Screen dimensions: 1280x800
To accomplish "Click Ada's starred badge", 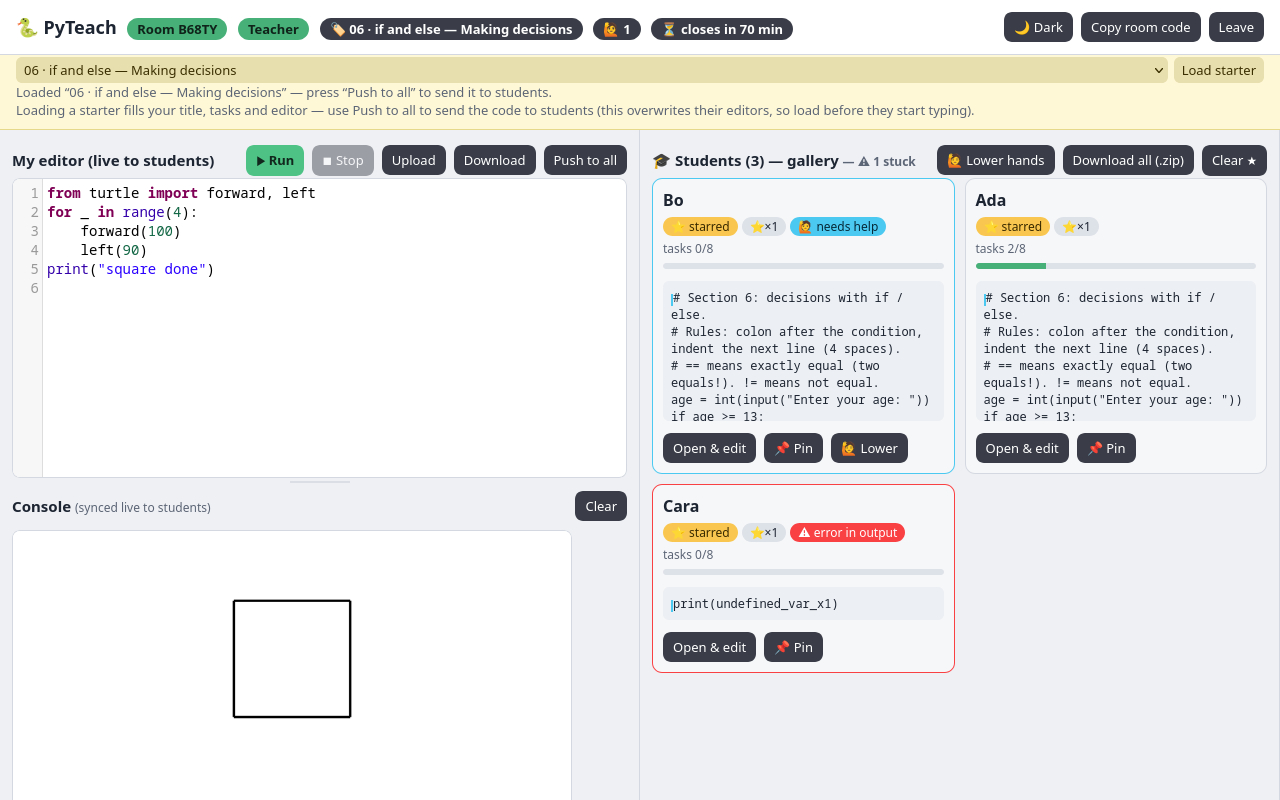I will click(1013, 226).
